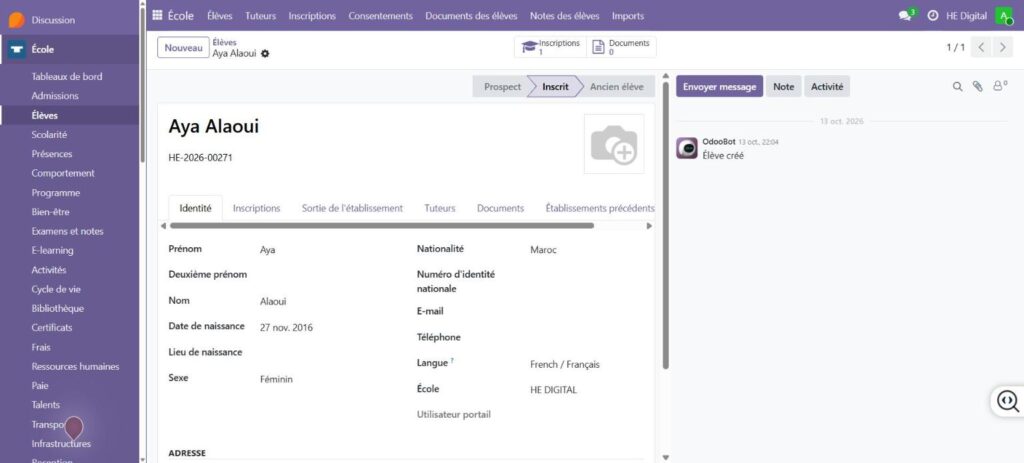Set status to Ancien élève
This screenshot has width=1024, height=463.
click(616, 86)
